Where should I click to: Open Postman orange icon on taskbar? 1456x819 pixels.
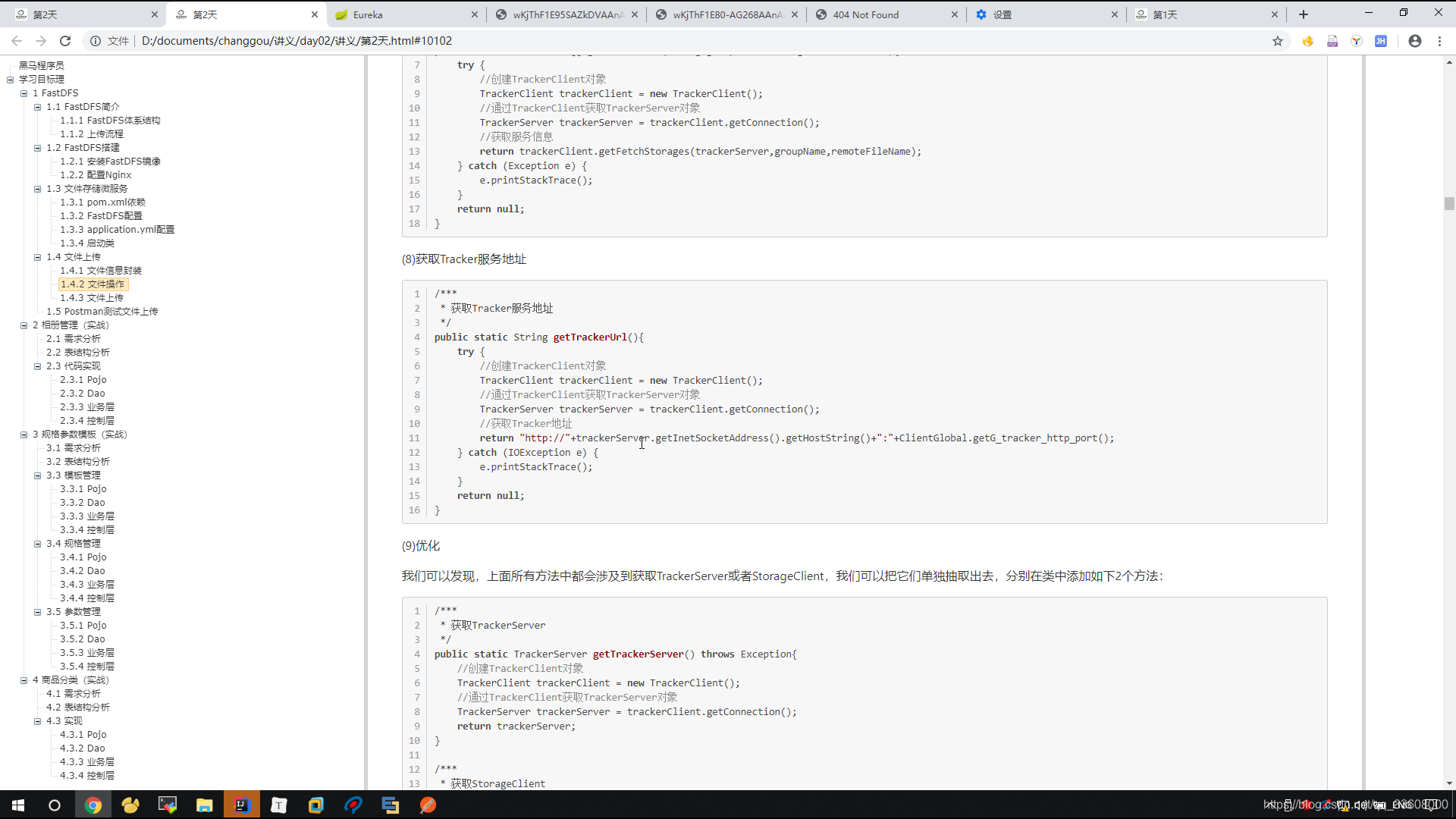pos(428,805)
